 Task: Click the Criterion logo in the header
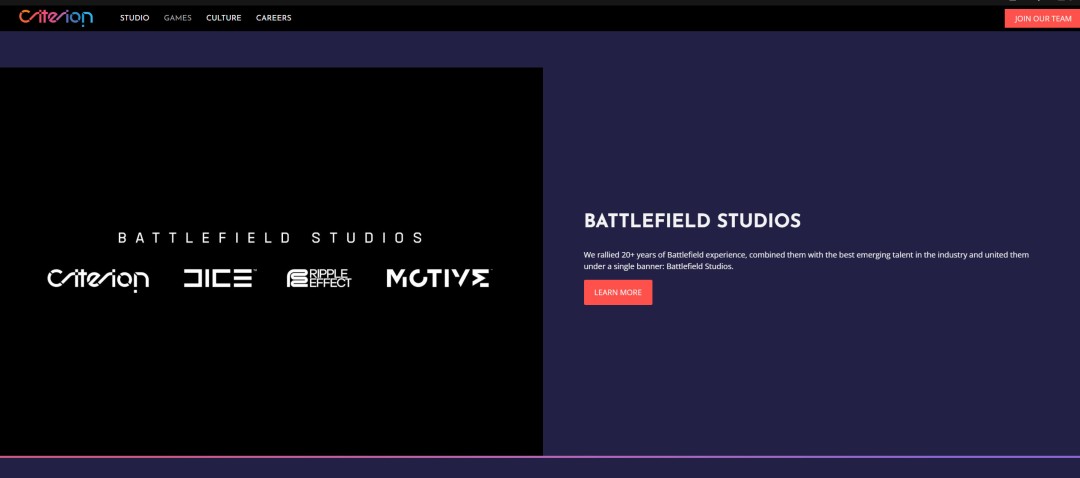pos(55,17)
